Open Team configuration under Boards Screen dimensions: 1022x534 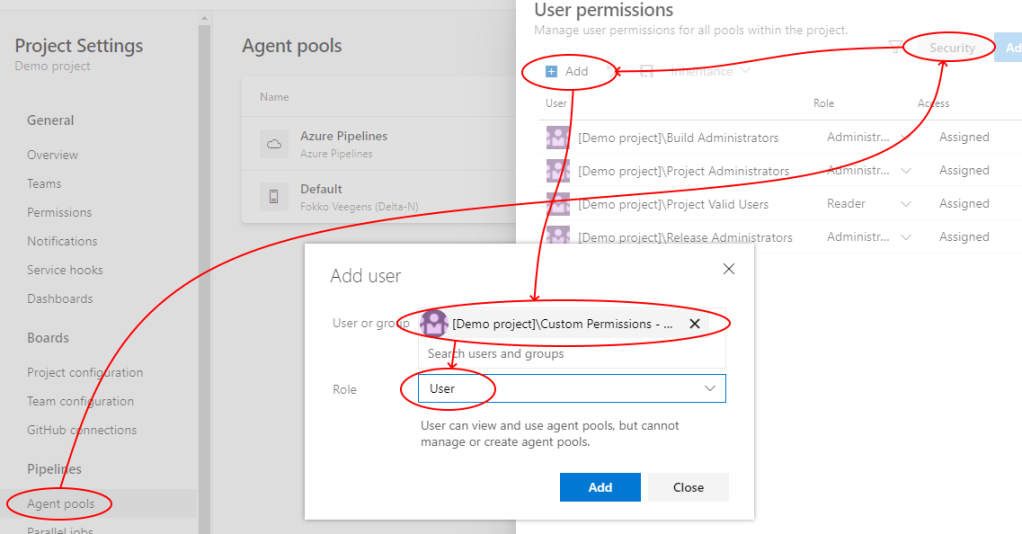[80, 400]
